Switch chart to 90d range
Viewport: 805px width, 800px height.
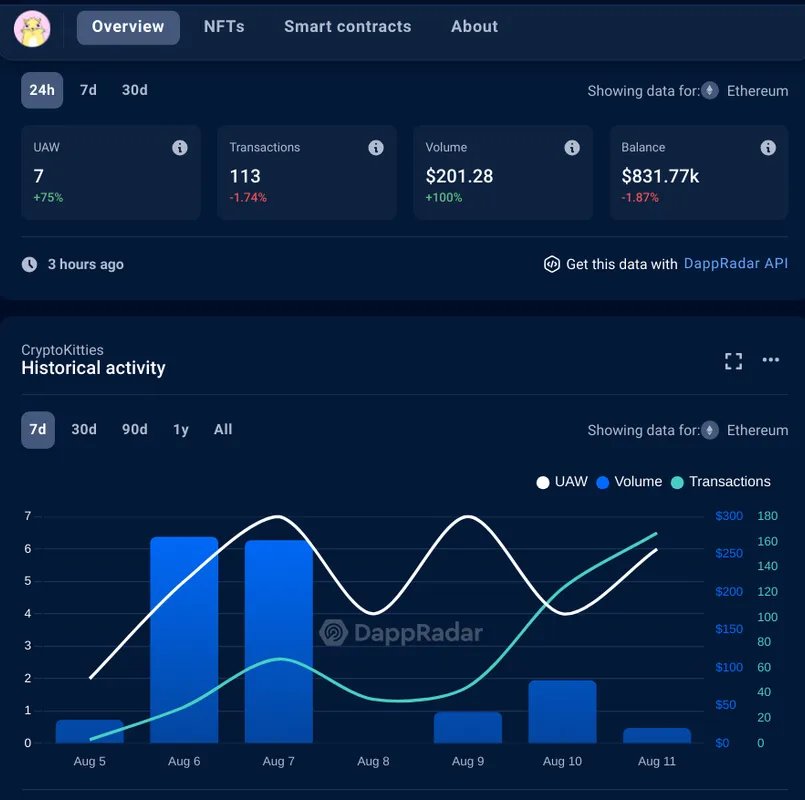pyautogui.click(x=135, y=430)
